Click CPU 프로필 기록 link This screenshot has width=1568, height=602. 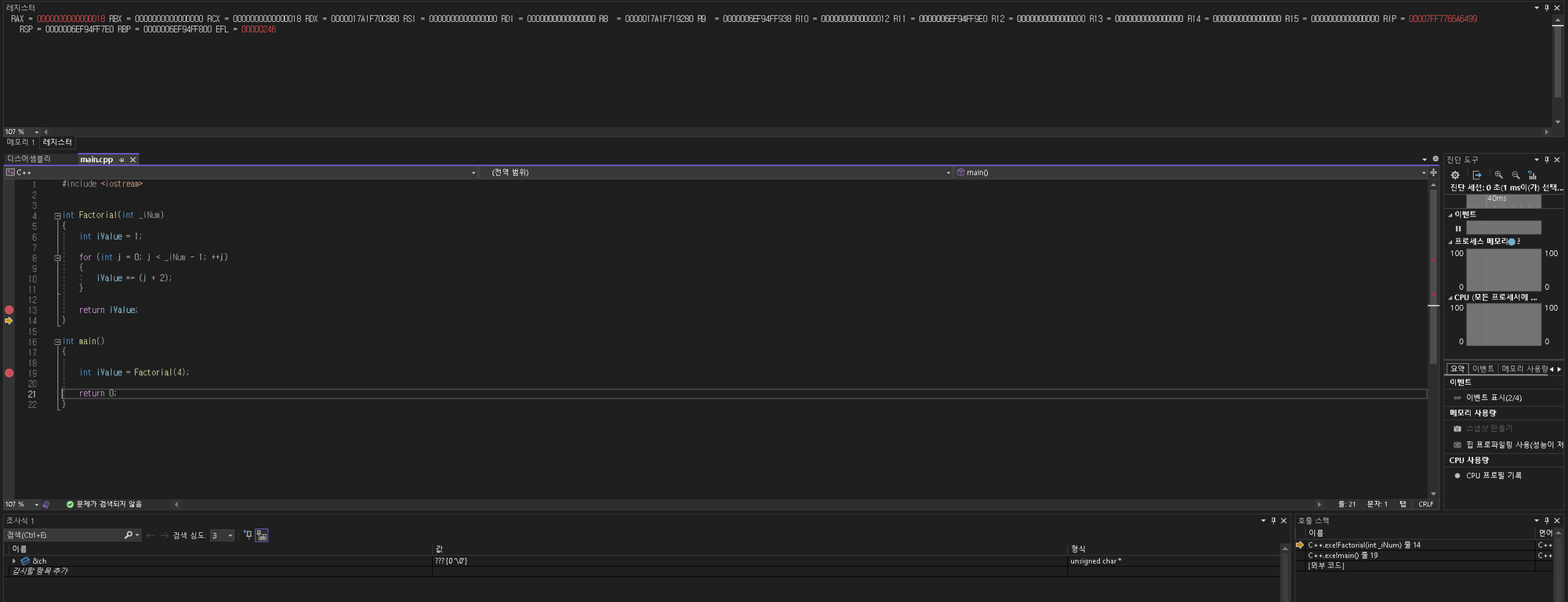(1494, 476)
